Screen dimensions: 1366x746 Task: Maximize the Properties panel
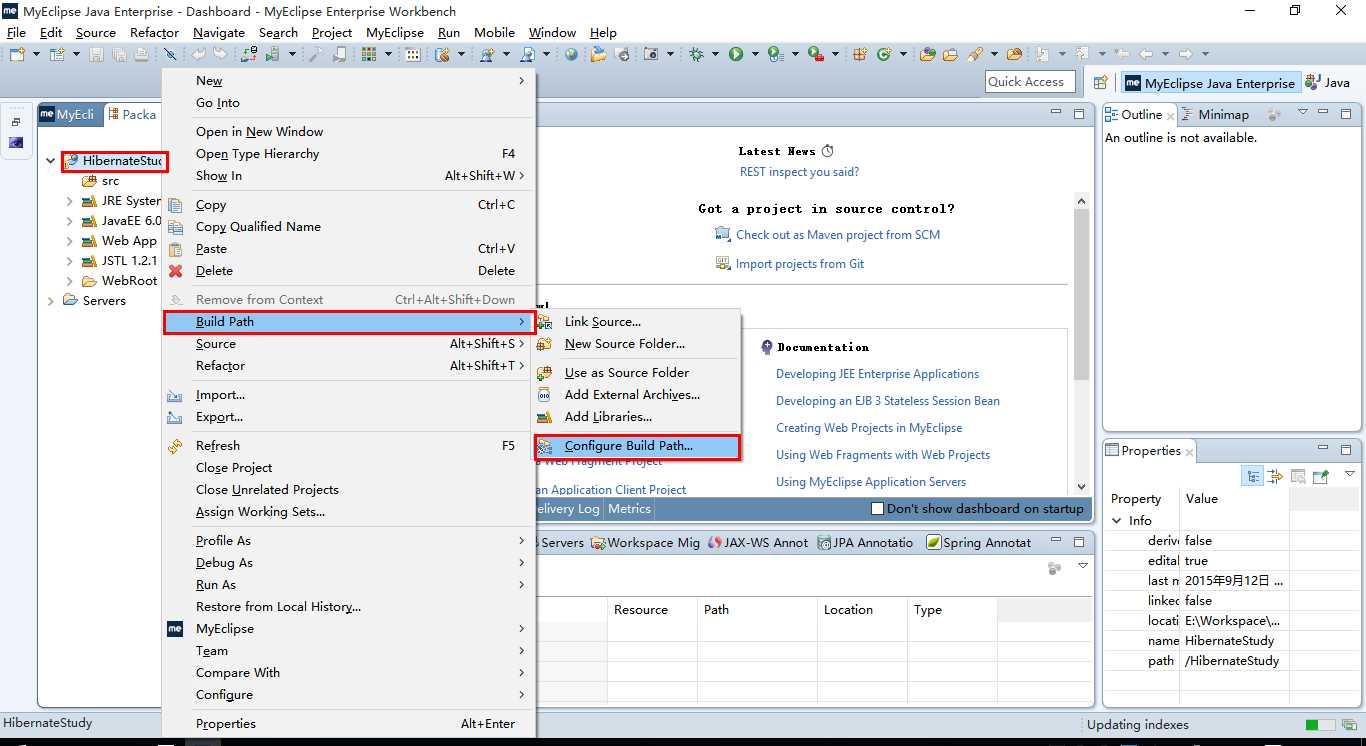pos(1346,450)
